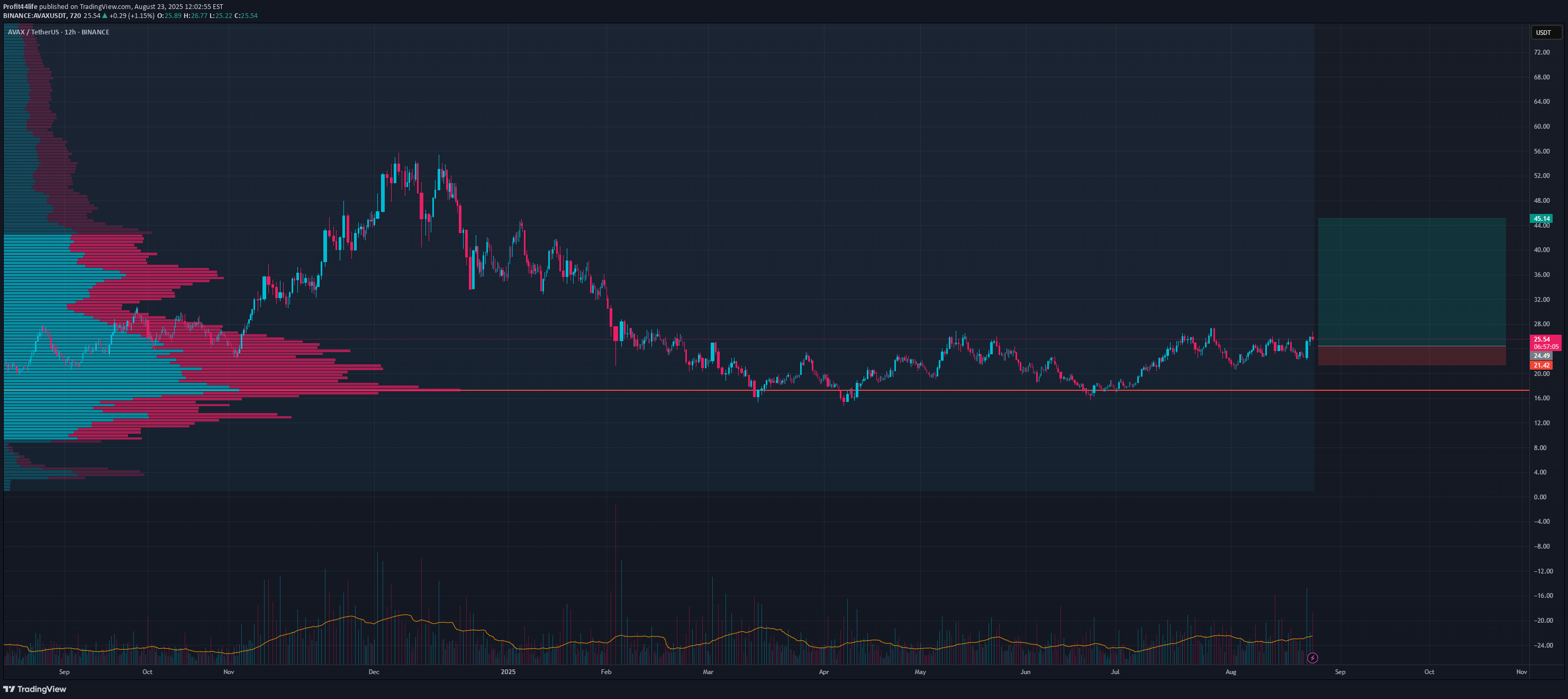Click the Dec label on time axis
The image size is (1568, 699).
[x=374, y=672]
